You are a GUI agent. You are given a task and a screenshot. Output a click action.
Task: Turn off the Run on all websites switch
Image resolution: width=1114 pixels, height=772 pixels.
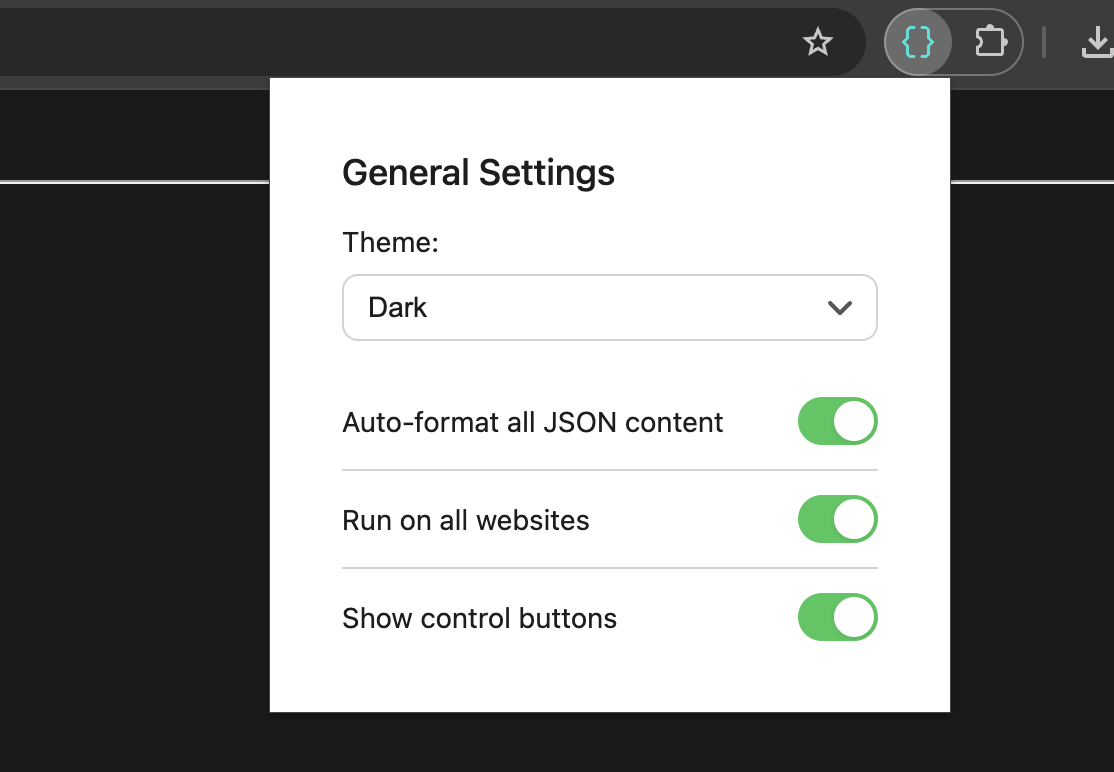837,520
